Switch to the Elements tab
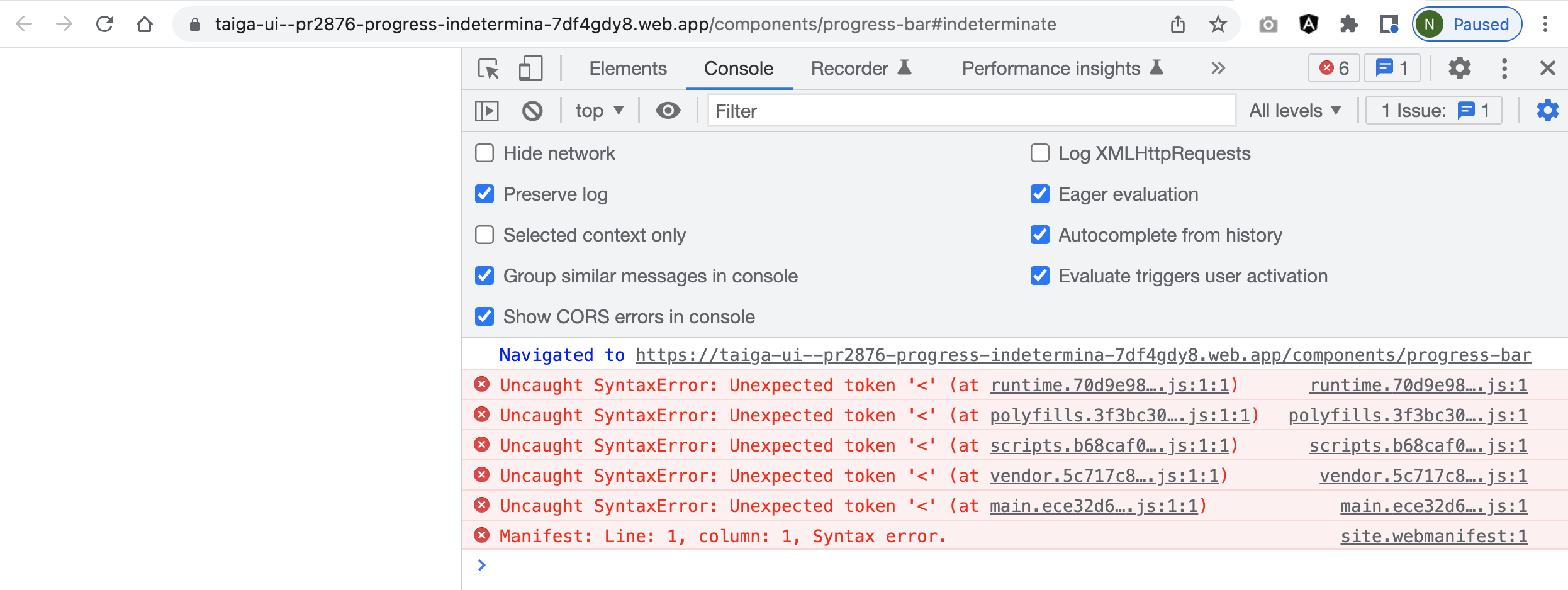 coord(627,68)
